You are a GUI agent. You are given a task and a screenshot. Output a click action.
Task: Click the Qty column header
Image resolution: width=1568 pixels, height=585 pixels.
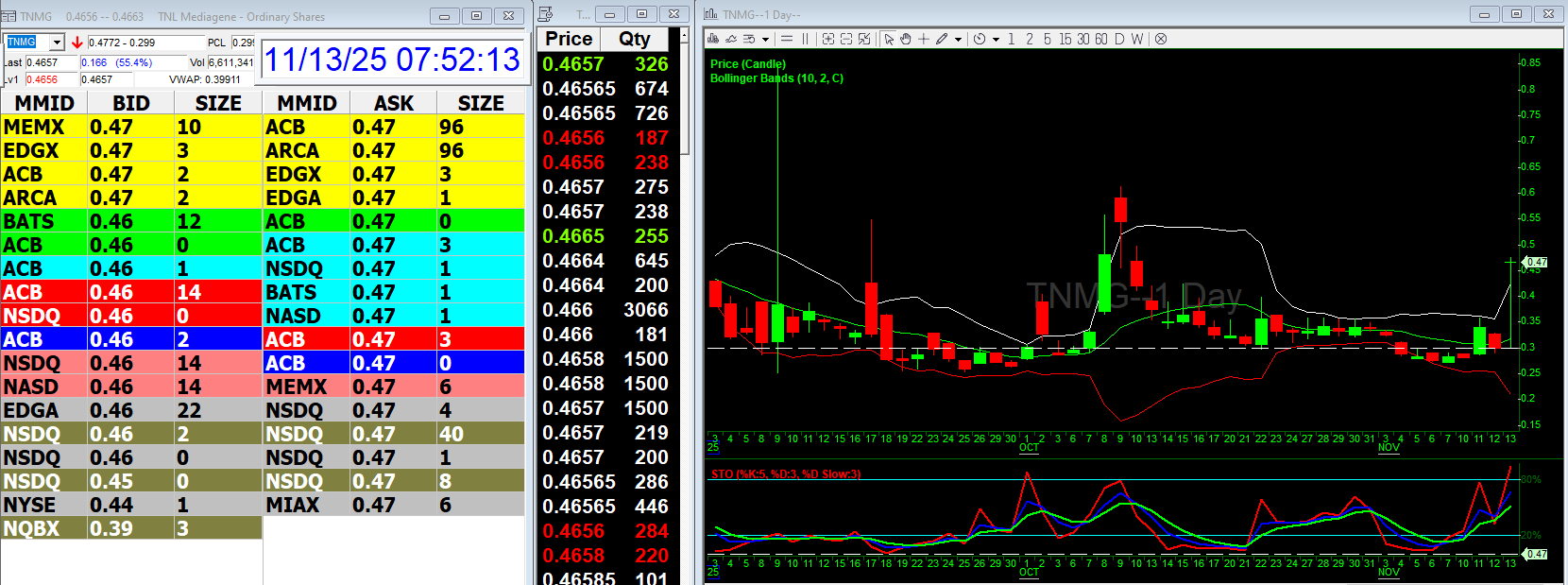point(634,39)
